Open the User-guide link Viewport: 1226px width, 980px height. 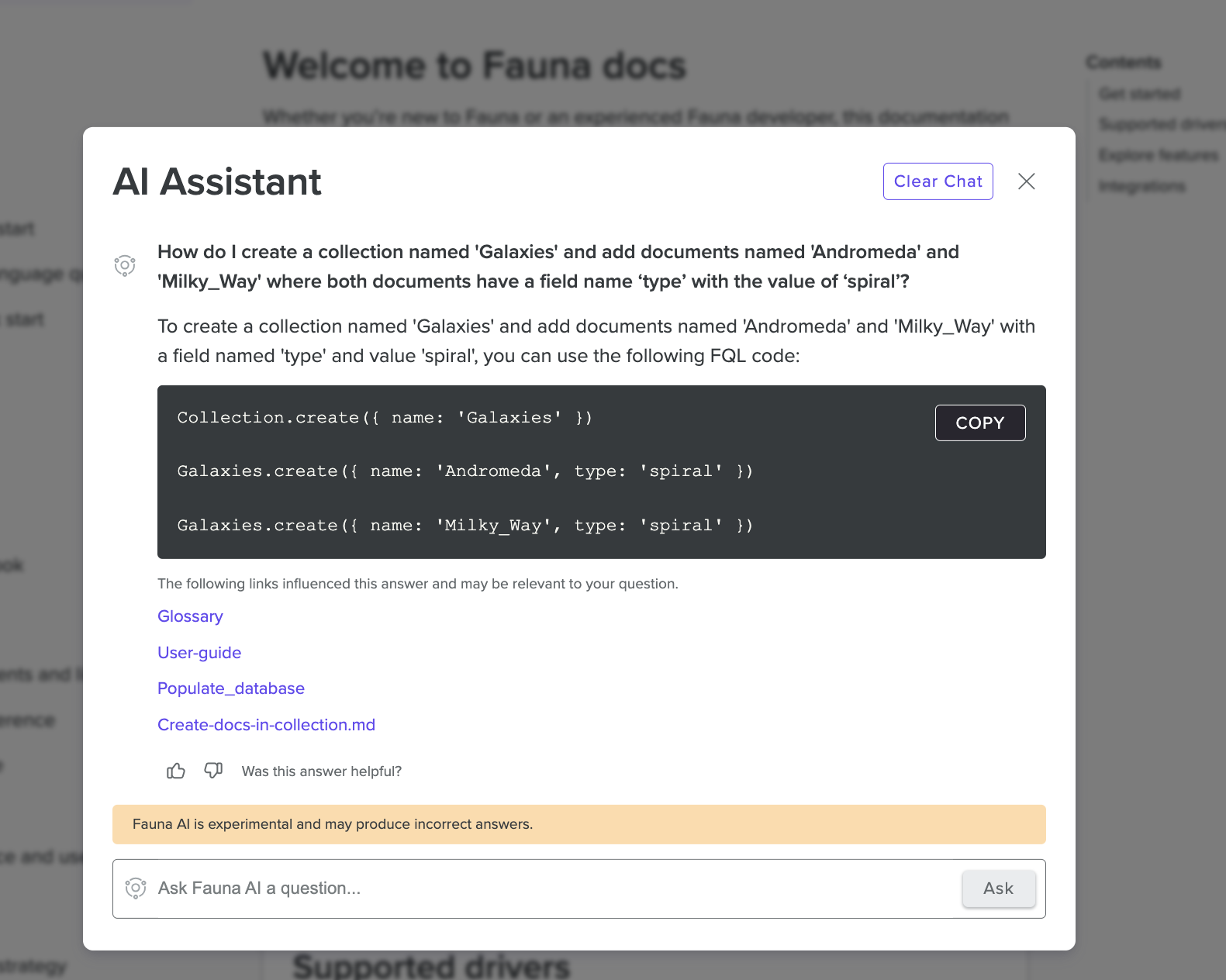(x=199, y=653)
